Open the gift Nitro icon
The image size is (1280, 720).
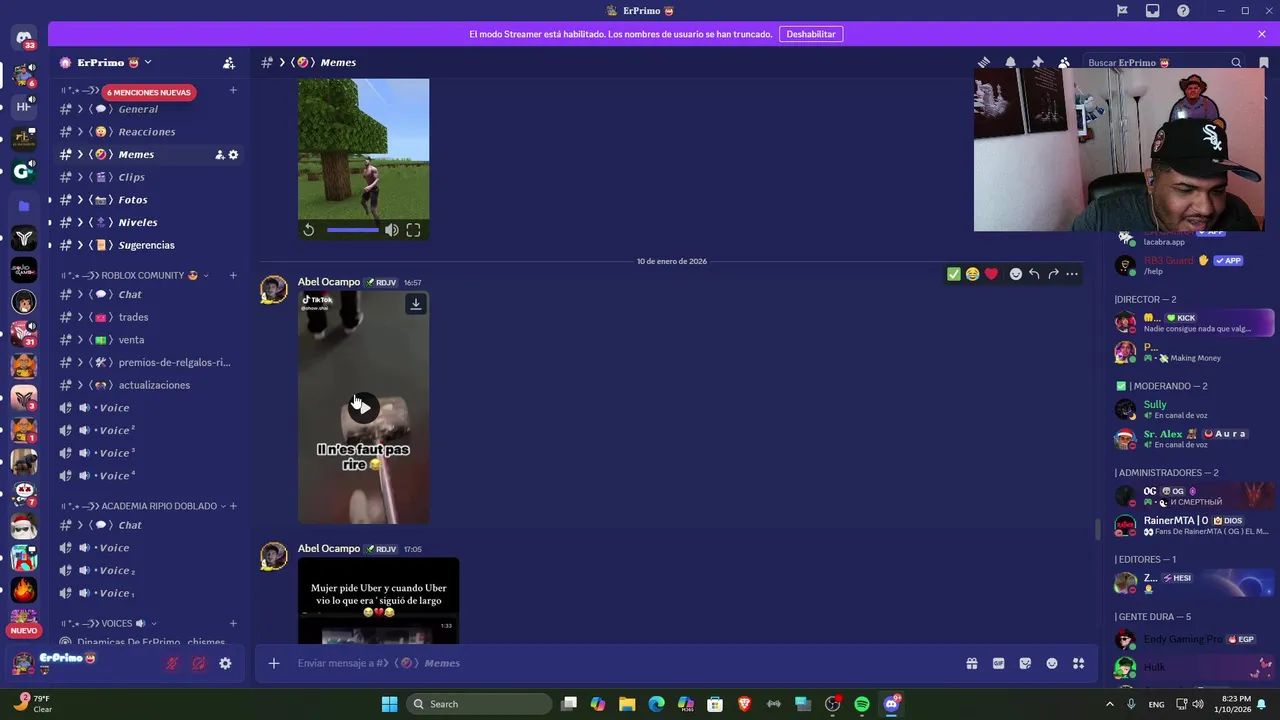coord(971,663)
